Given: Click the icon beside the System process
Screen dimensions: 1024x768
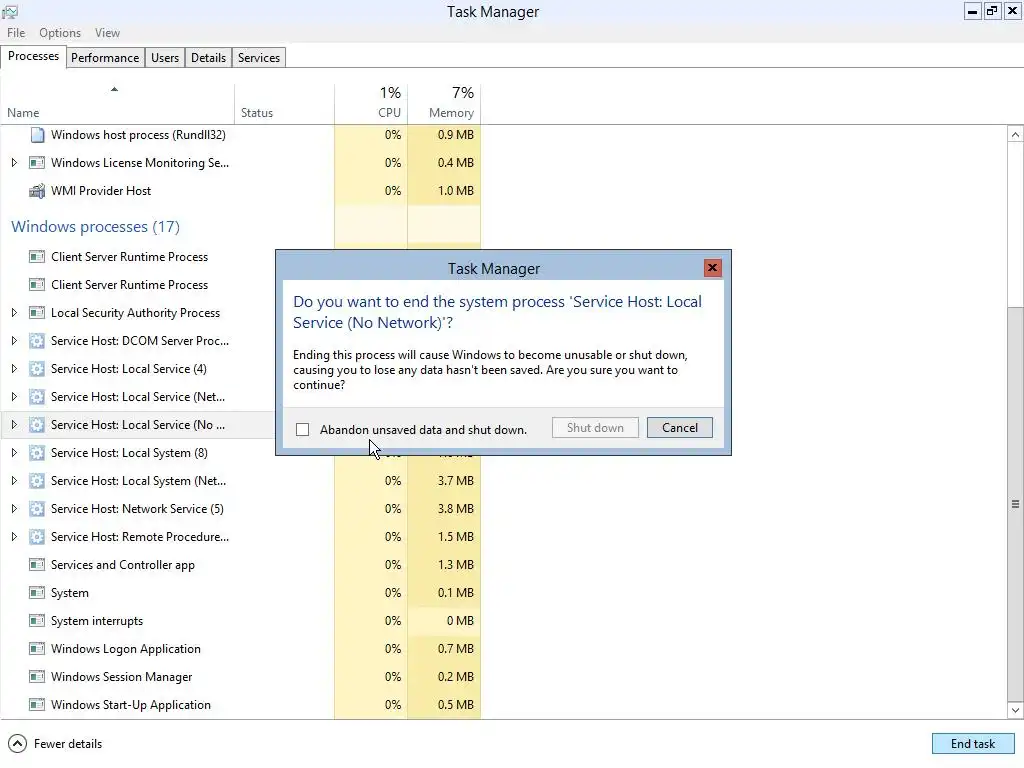Looking at the screenshot, I should (x=37, y=593).
